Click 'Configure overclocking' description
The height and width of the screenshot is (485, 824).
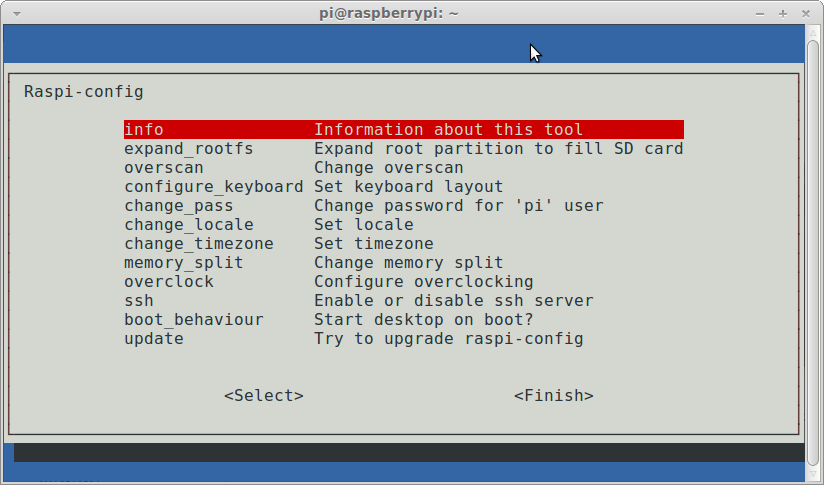[424, 281]
